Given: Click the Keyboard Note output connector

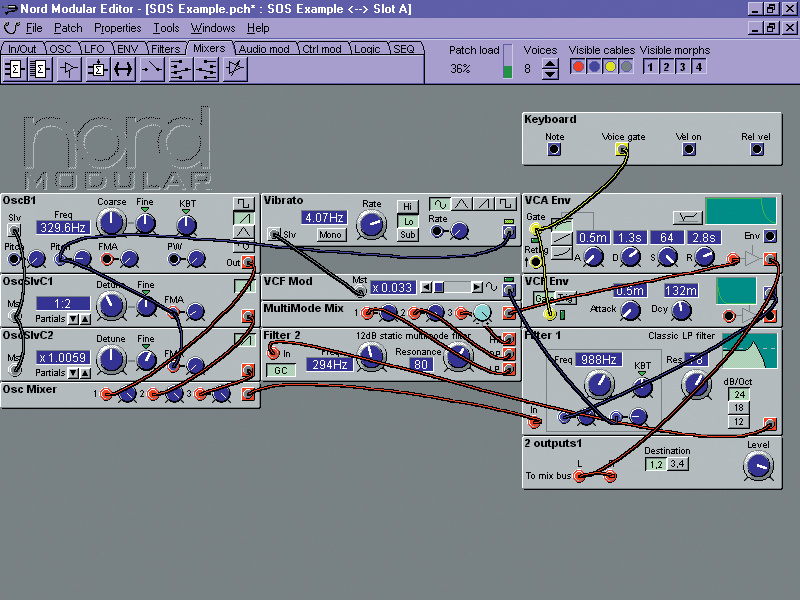Looking at the screenshot, I should [554, 149].
